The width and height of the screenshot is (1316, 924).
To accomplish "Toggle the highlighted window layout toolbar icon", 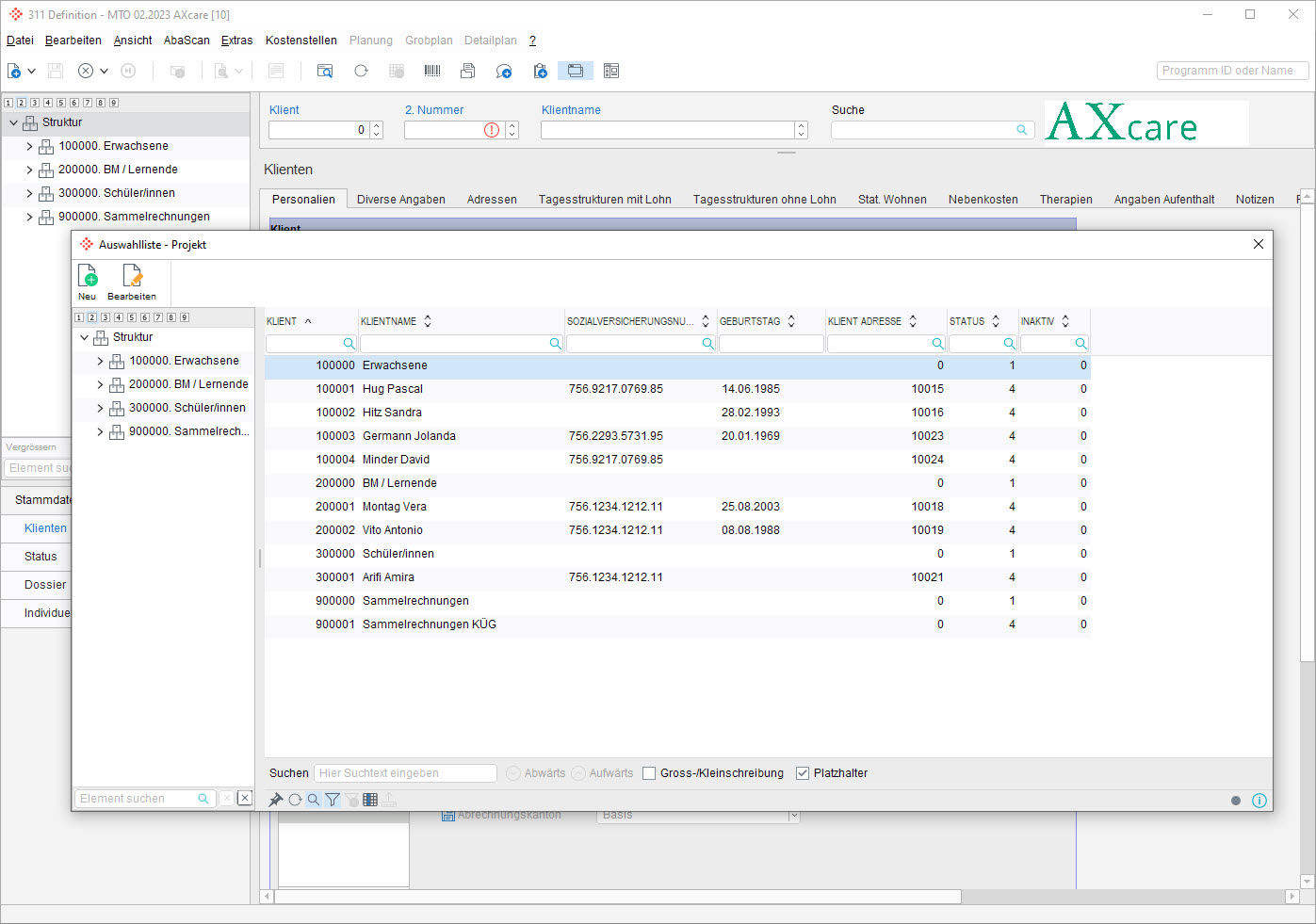I will click(576, 71).
